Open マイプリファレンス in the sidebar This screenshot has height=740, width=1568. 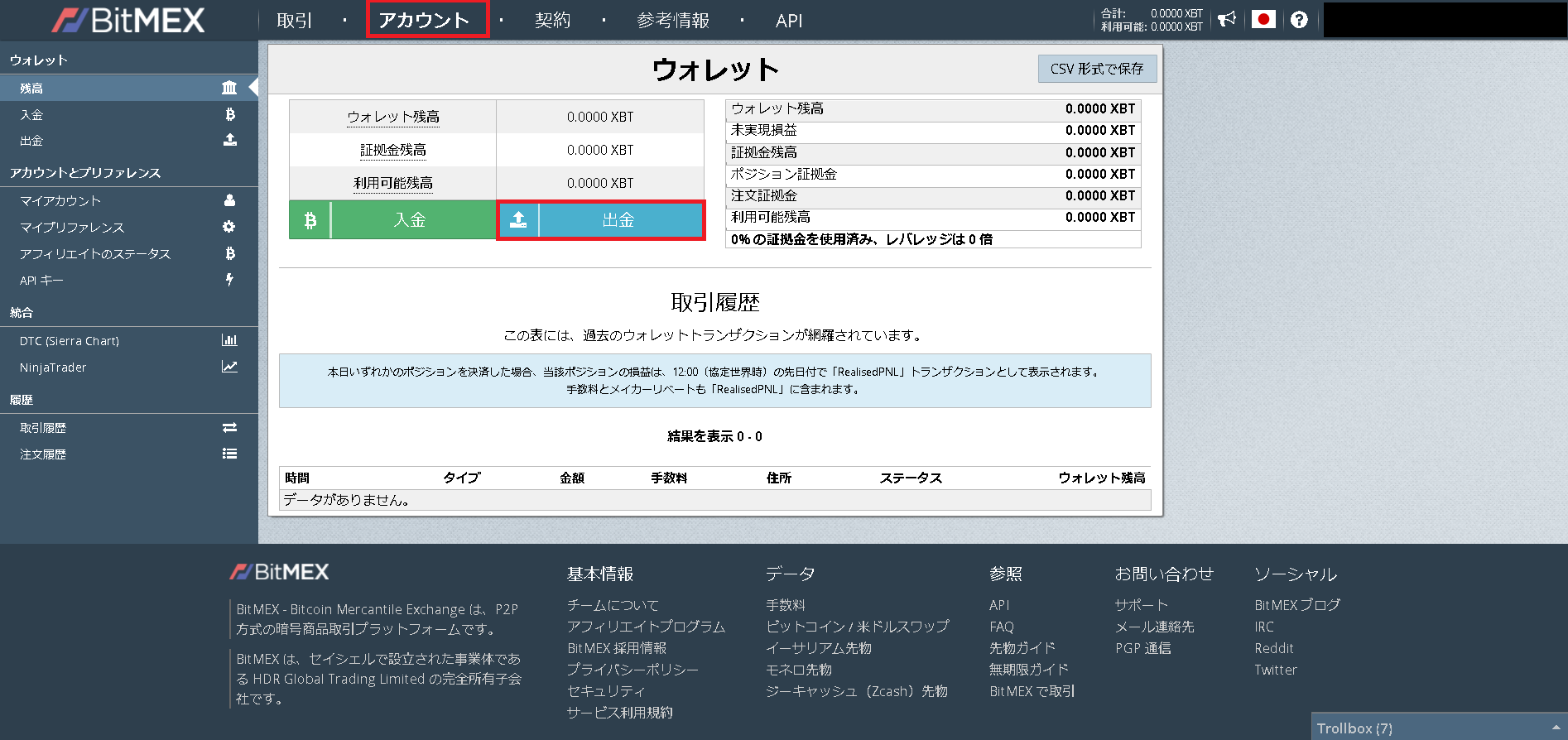[129, 227]
